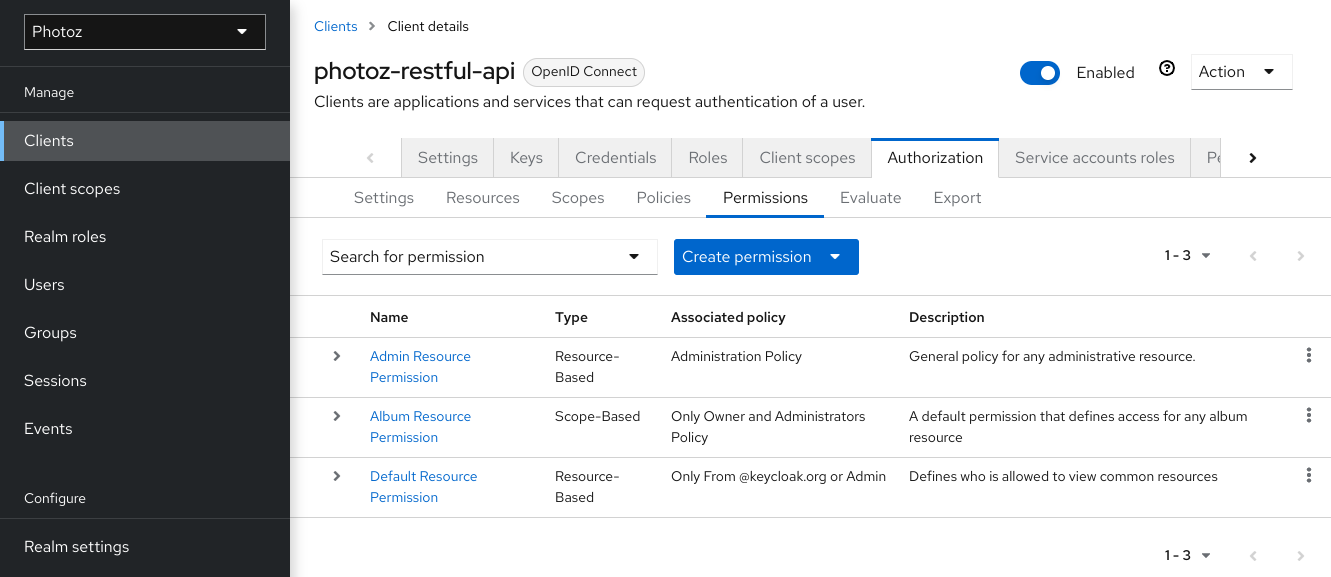Open the 1-3 pagination dropdown
The image size is (1331, 577).
point(1186,256)
